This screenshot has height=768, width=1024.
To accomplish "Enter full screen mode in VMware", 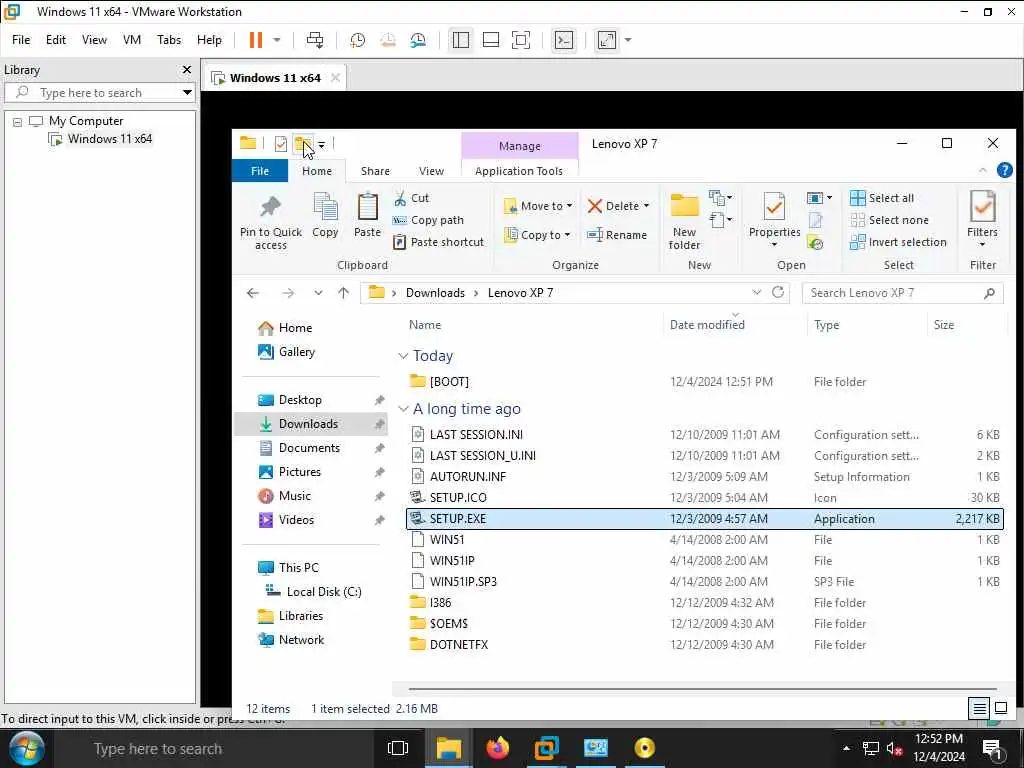I will 520,40.
